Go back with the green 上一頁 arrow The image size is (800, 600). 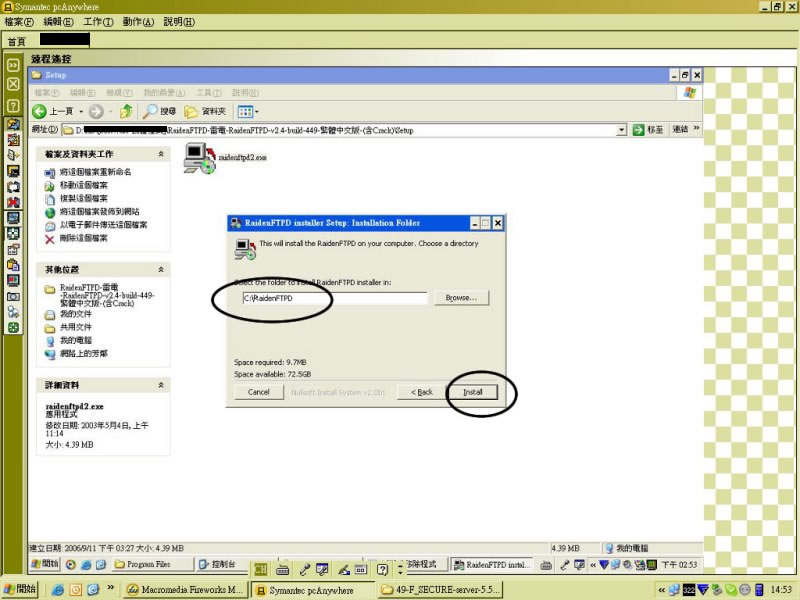(x=39, y=111)
